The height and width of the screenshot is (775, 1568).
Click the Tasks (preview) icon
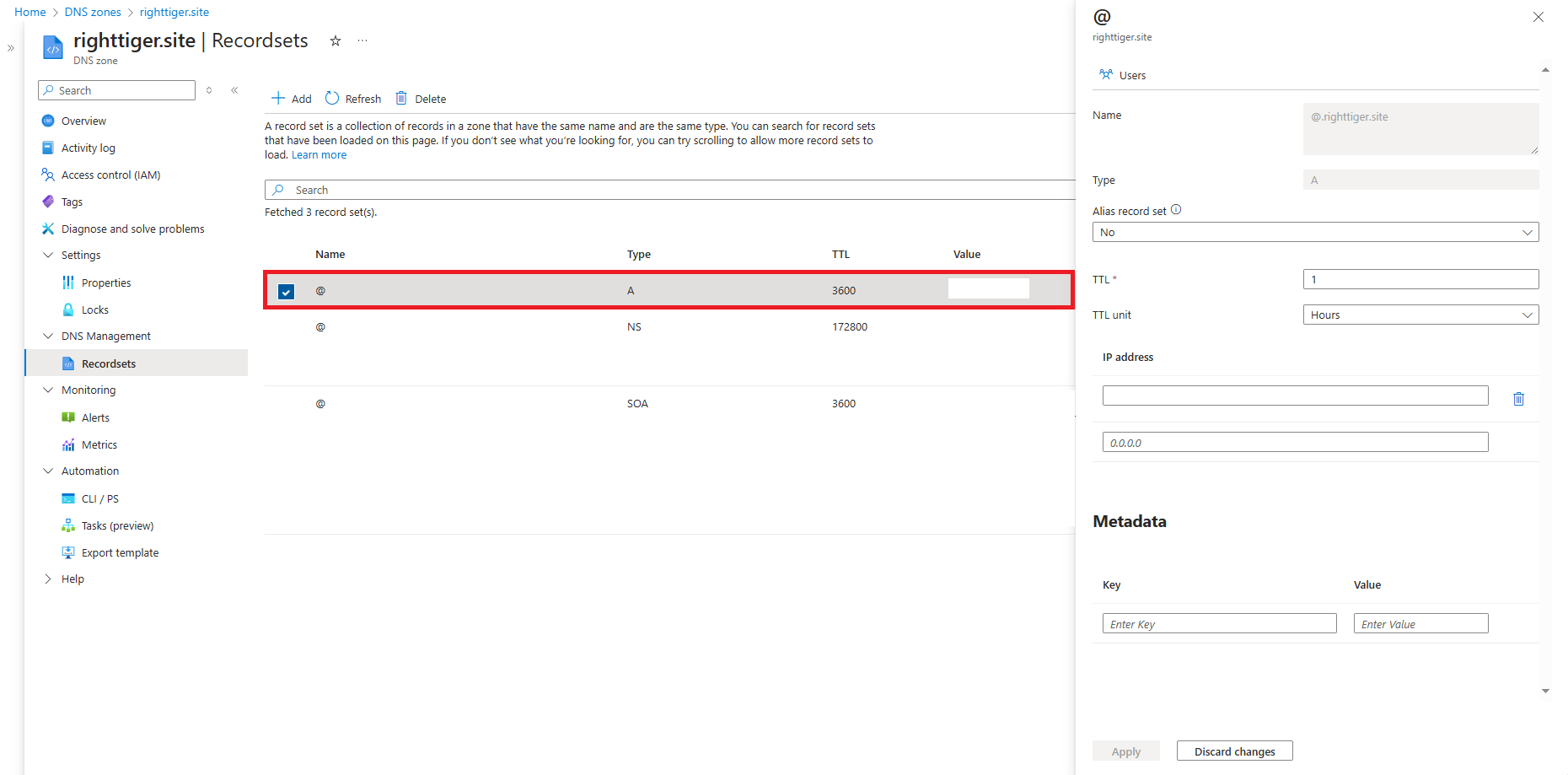pyautogui.click(x=68, y=525)
